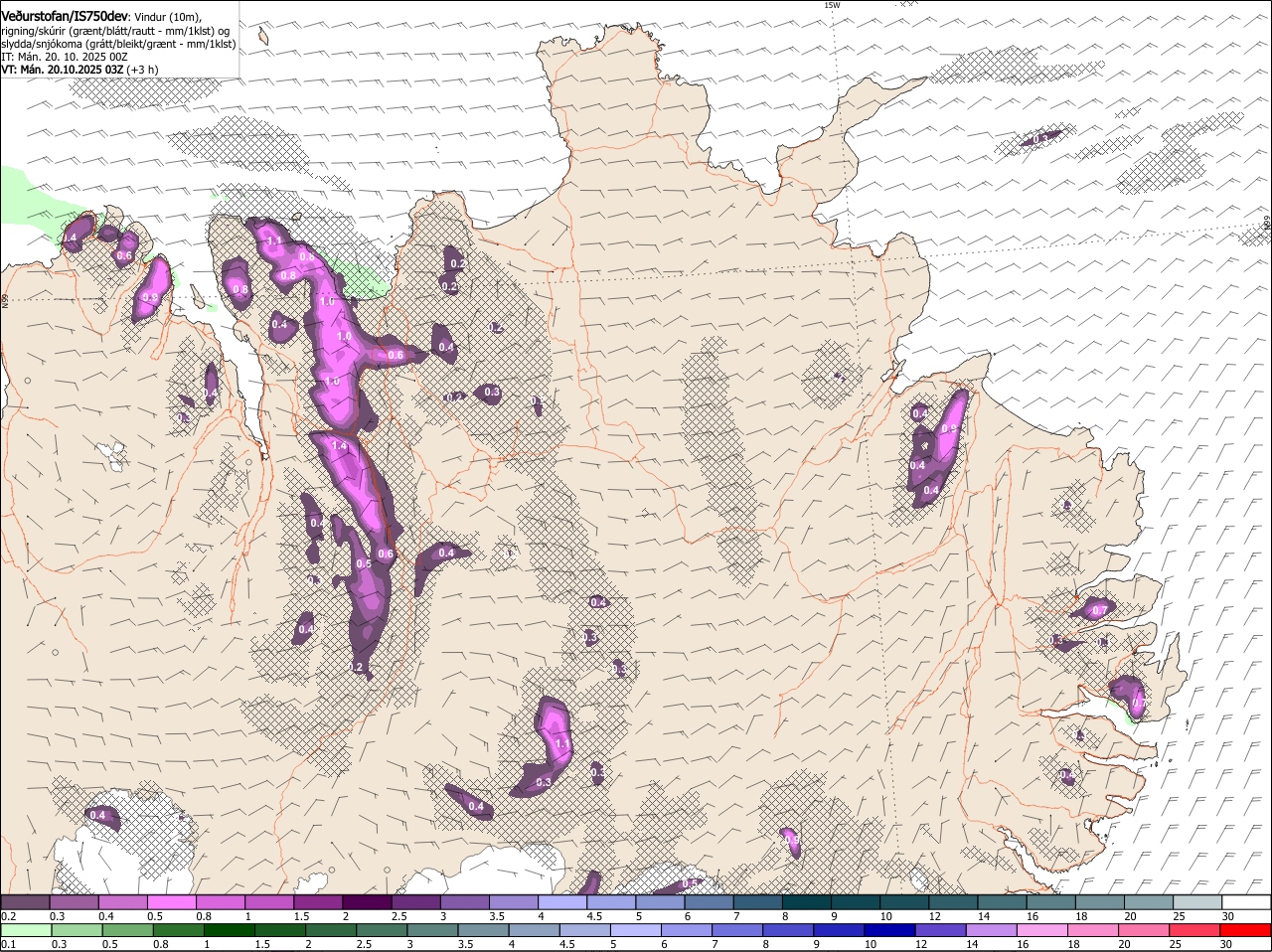Click the lavender upper swatch starting at 4

pyautogui.click(x=562, y=902)
